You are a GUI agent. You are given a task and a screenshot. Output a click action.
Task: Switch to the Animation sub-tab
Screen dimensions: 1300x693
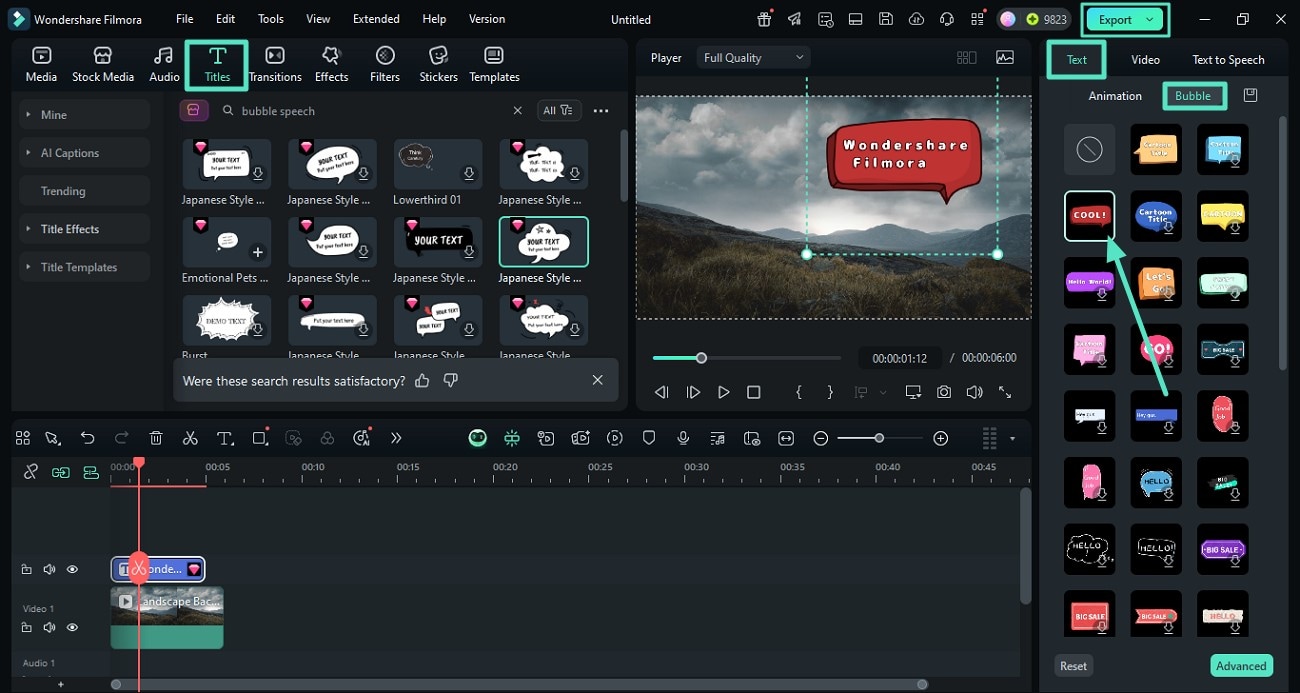pos(1115,96)
